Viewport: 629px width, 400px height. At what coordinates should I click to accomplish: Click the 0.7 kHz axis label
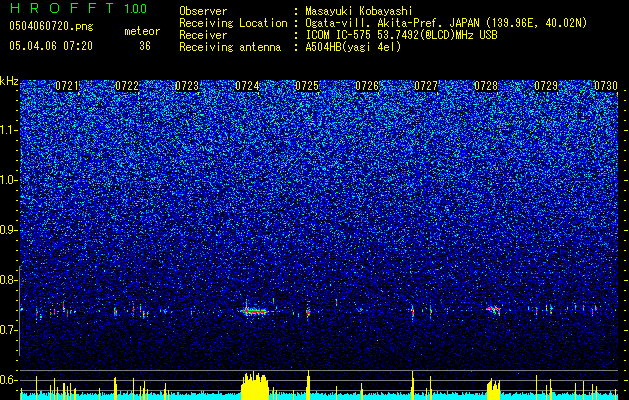tap(9, 330)
